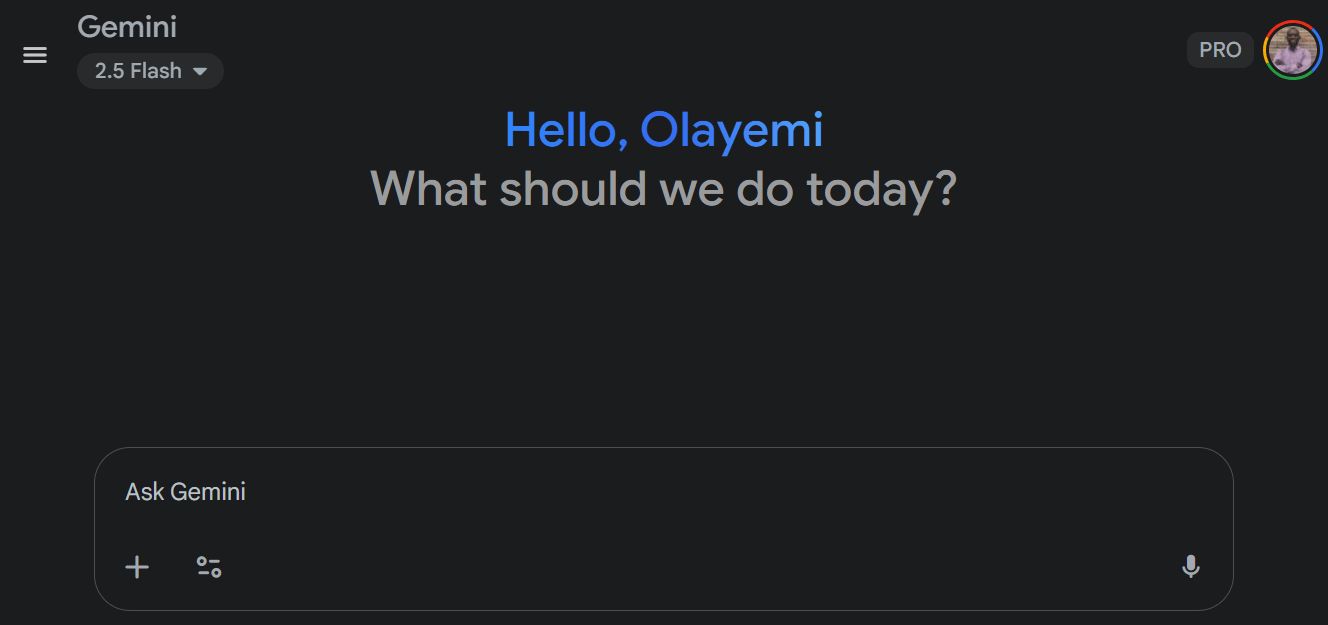Click the "Hello, Olayemi" greeting text
The height and width of the screenshot is (625, 1328).
664,130
